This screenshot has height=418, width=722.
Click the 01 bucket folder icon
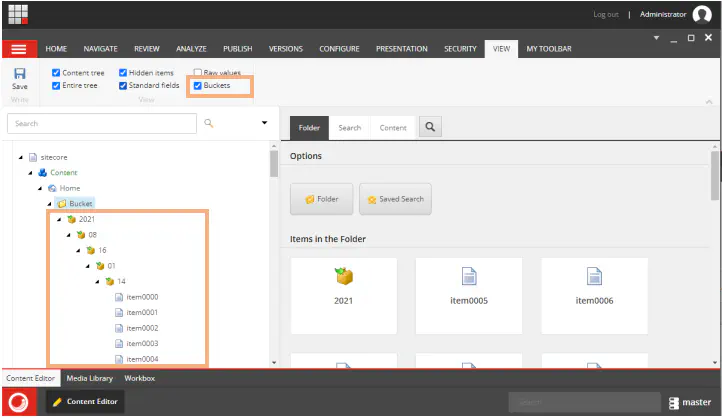pos(100,266)
